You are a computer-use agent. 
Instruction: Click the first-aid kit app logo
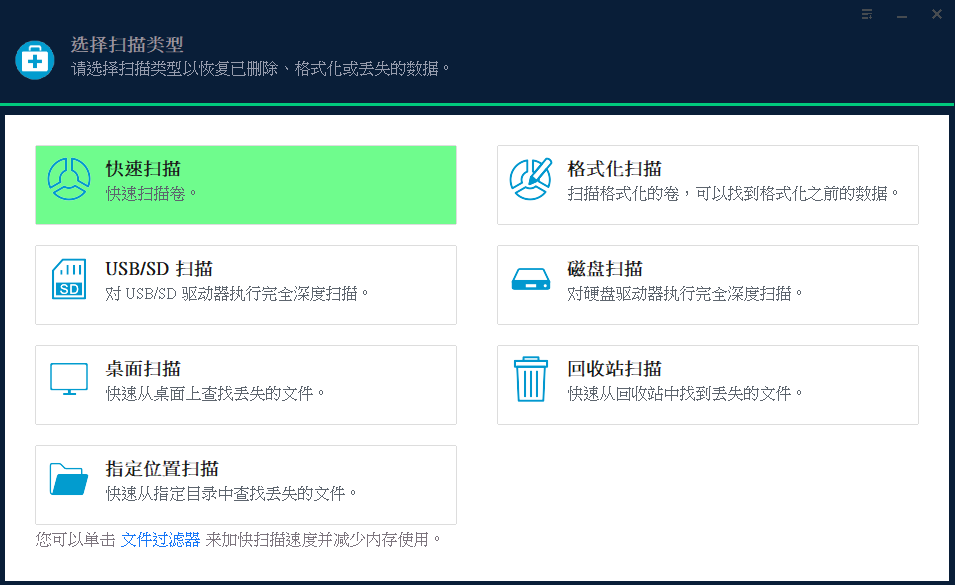[x=35, y=59]
